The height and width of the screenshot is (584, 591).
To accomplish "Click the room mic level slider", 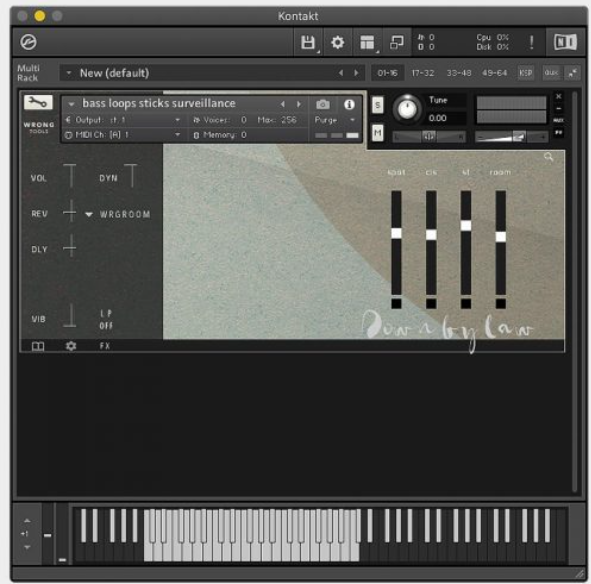I will pos(501,242).
